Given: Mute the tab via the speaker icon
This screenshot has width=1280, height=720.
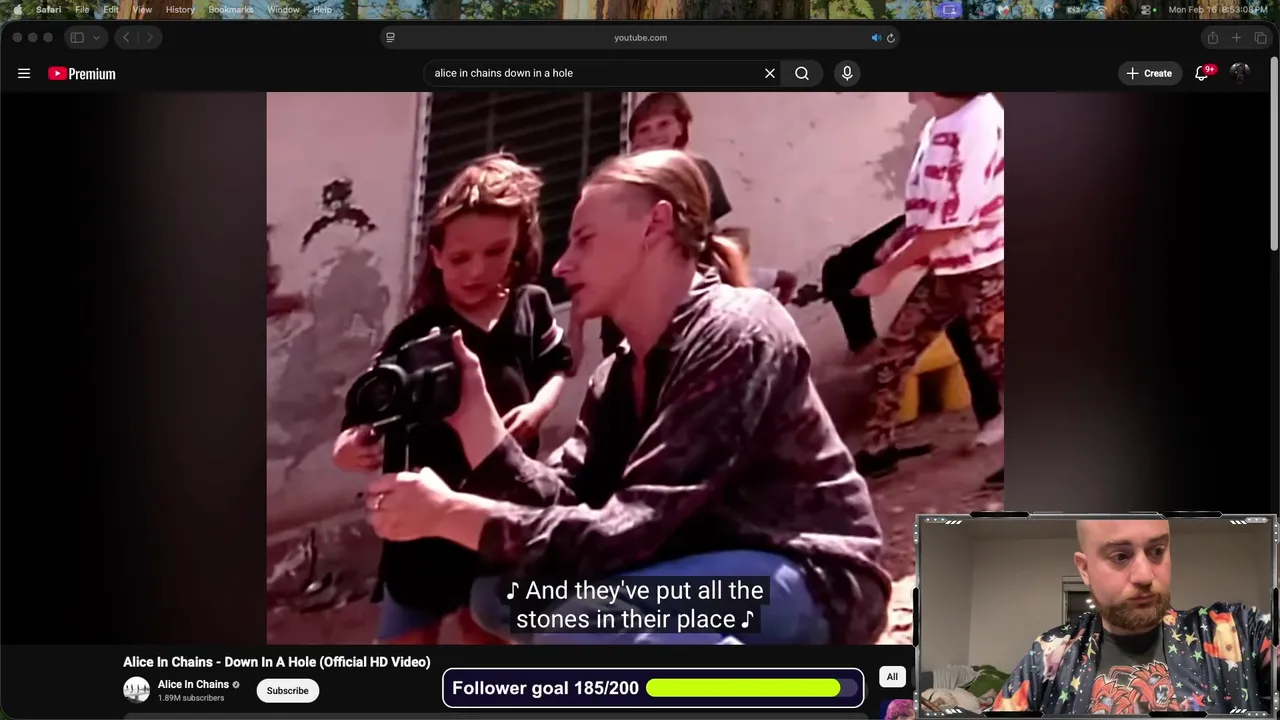Looking at the screenshot, I should point(876,37).
